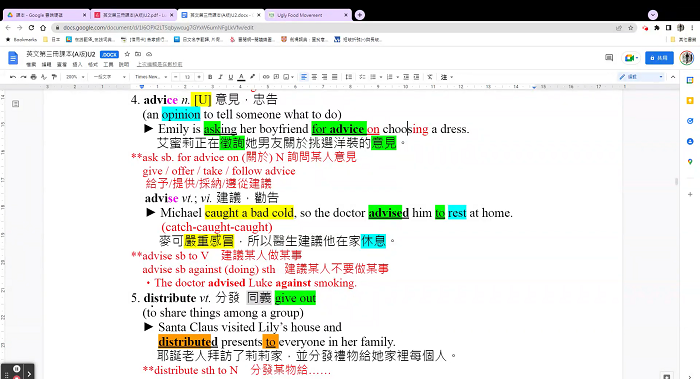700x379 pixels.
Task: Open Google Keep in side panel
Action: click(690, 100)
